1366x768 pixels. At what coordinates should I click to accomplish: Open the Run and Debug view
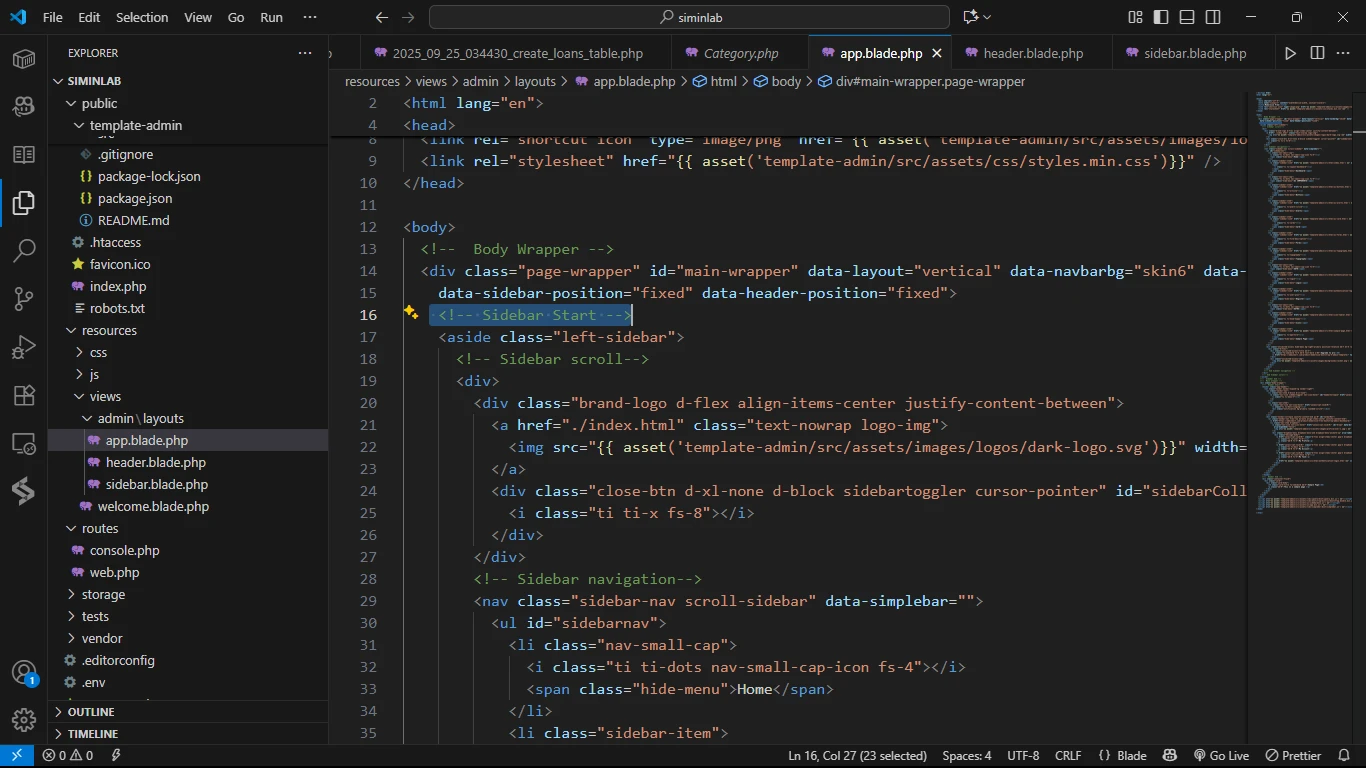pyautogui.click(x=24, y=347)
